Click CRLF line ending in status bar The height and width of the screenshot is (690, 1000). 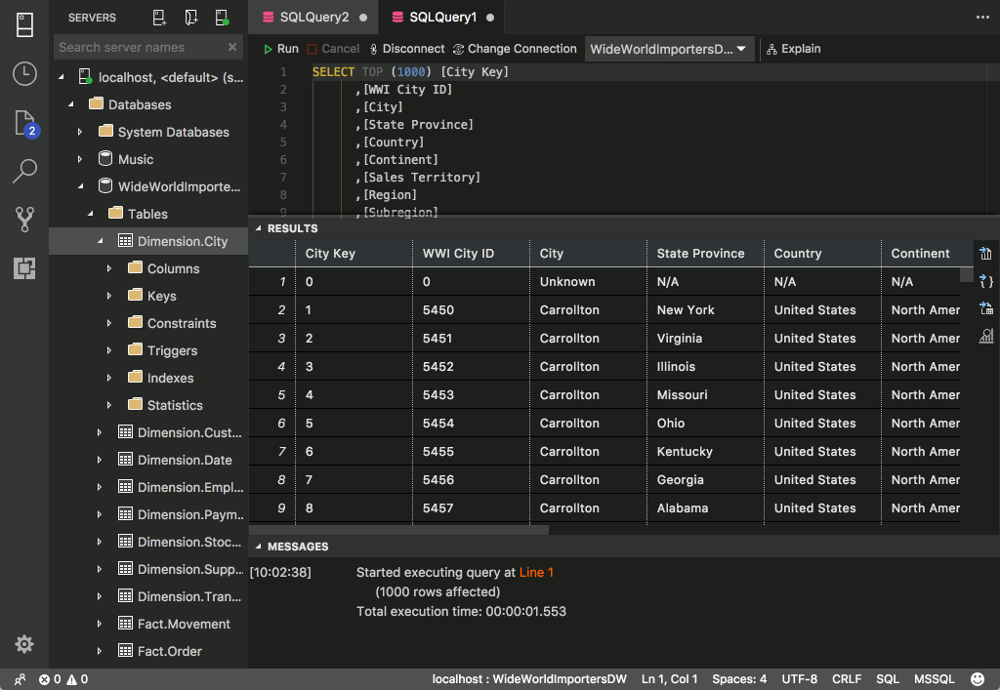coord(846,679)
